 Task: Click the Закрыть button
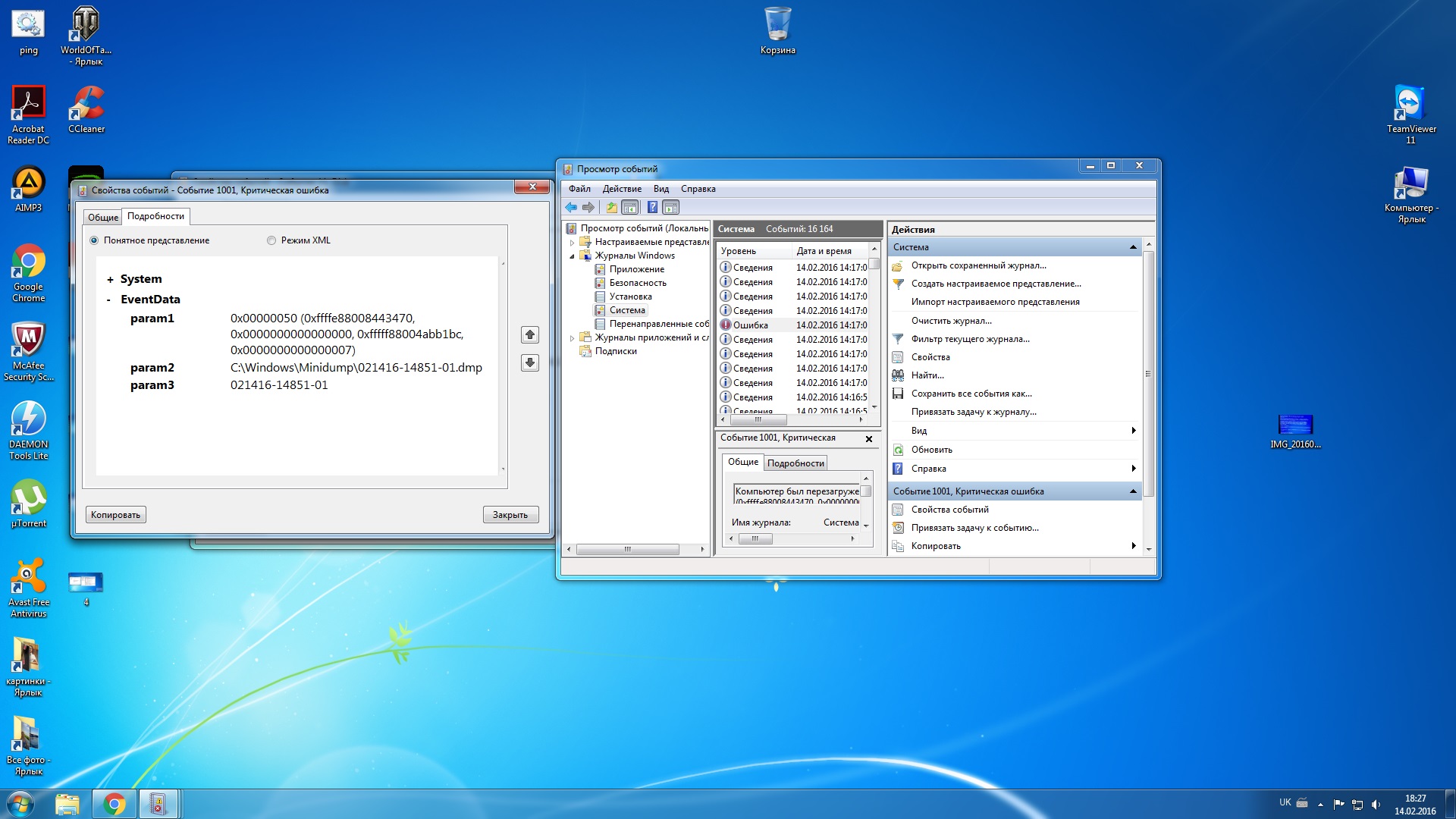[510, 515]
